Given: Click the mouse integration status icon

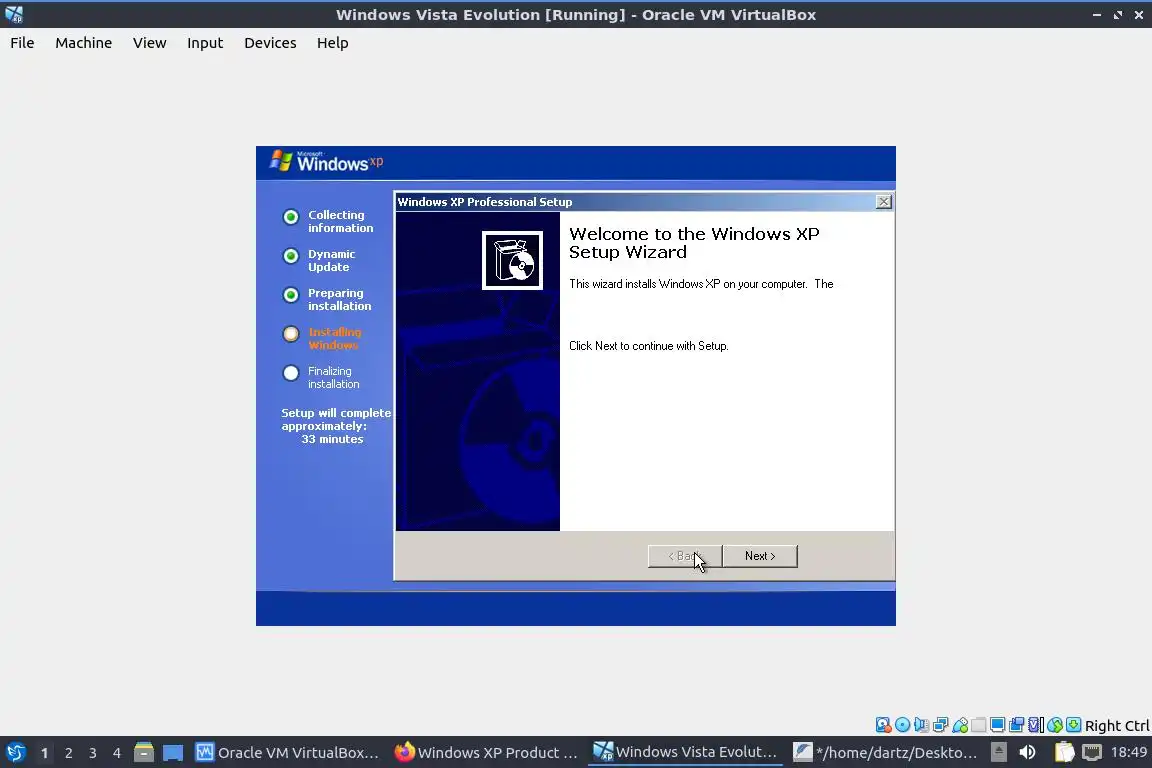Looking at the screenshot, I should pos(1055,725).
